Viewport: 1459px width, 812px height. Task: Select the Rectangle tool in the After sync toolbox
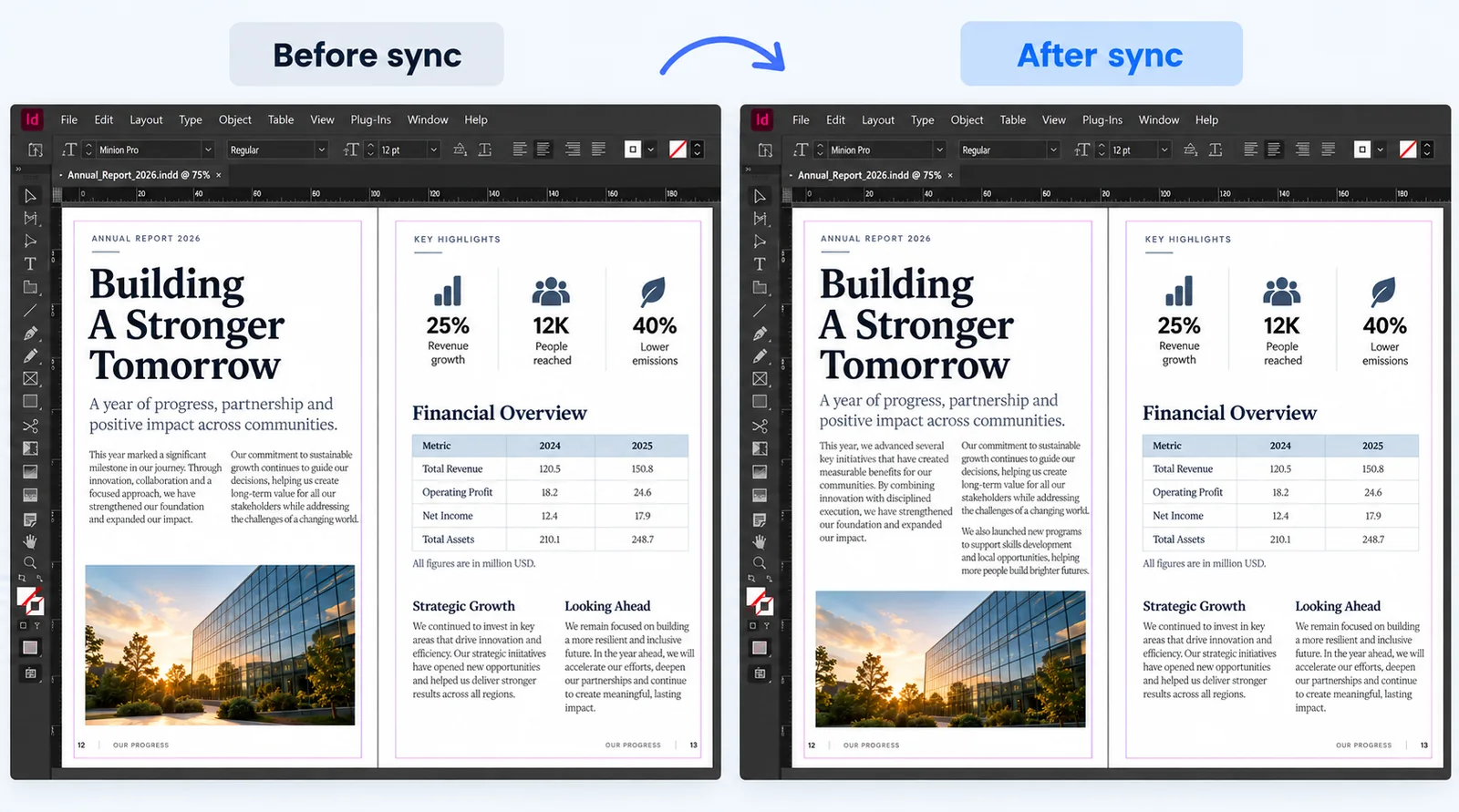(x=760, y=401)
